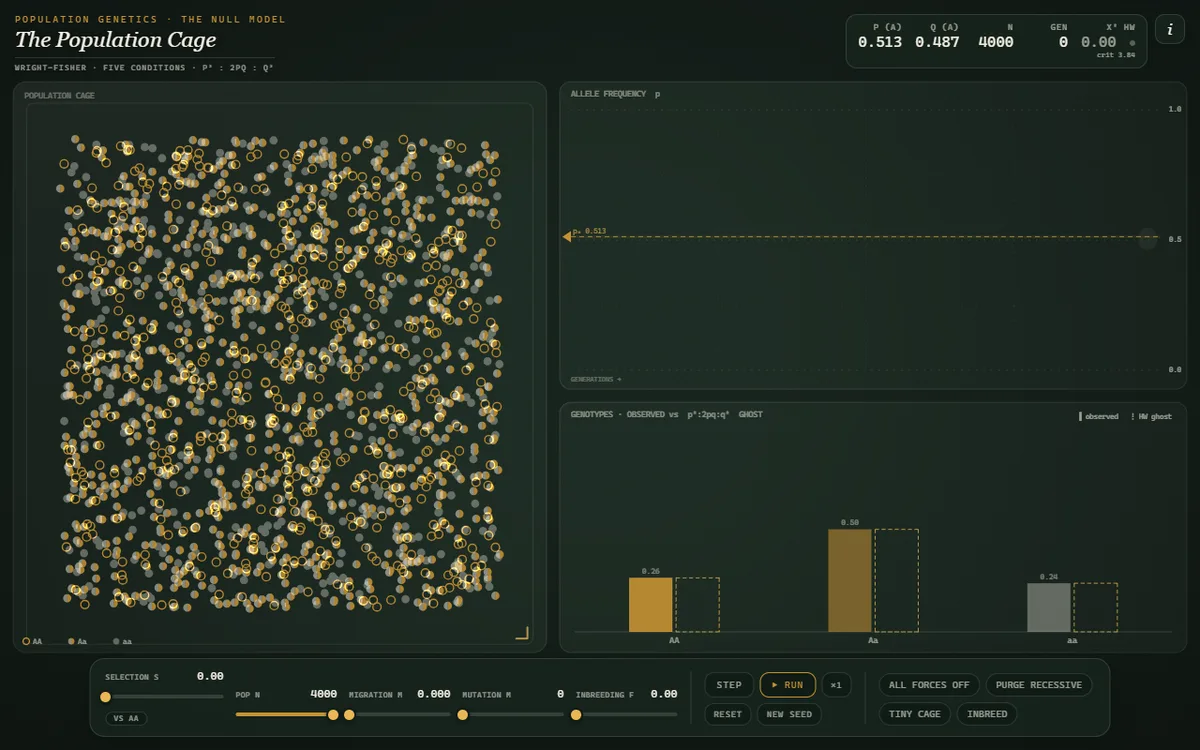Generate a NEW SEED

(x=789, y=714)
